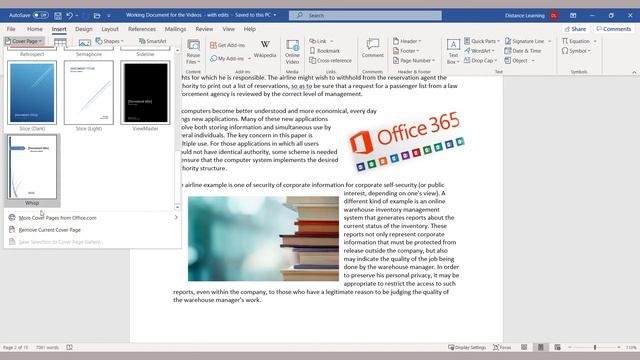Image resolution: width=640 pixels, height=360 pixels.
Task: Open the Footer dropdown
Action: point(406,51)
